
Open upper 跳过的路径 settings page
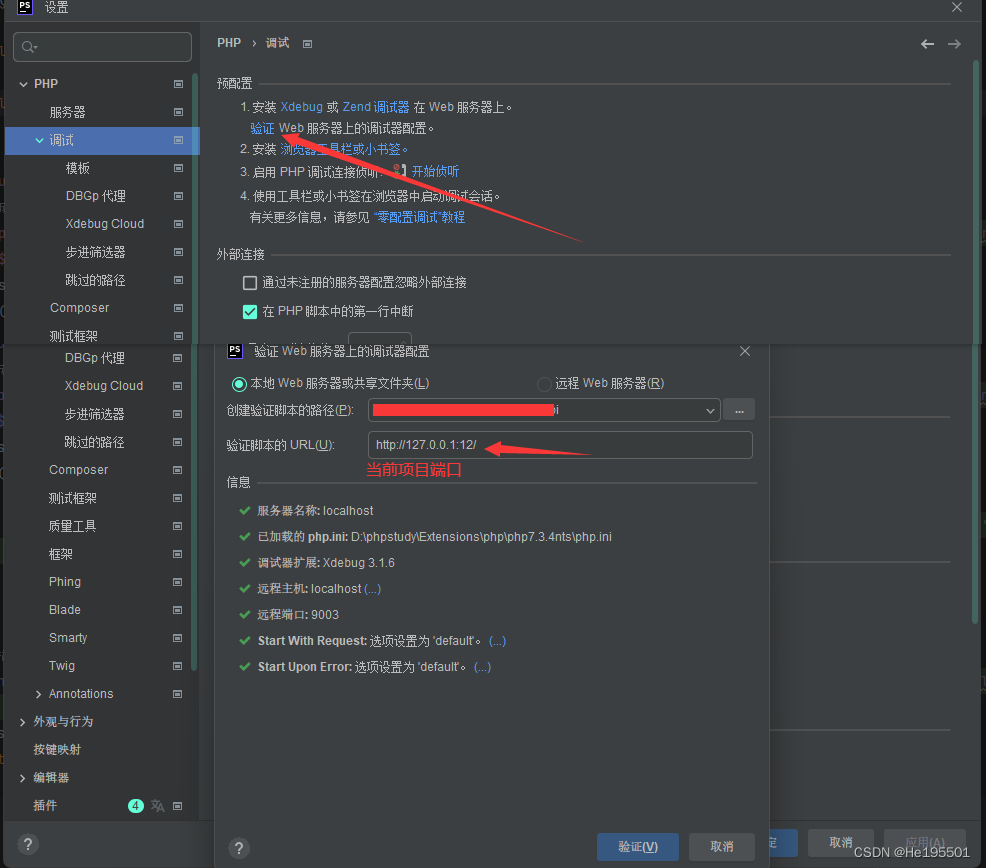95,280
